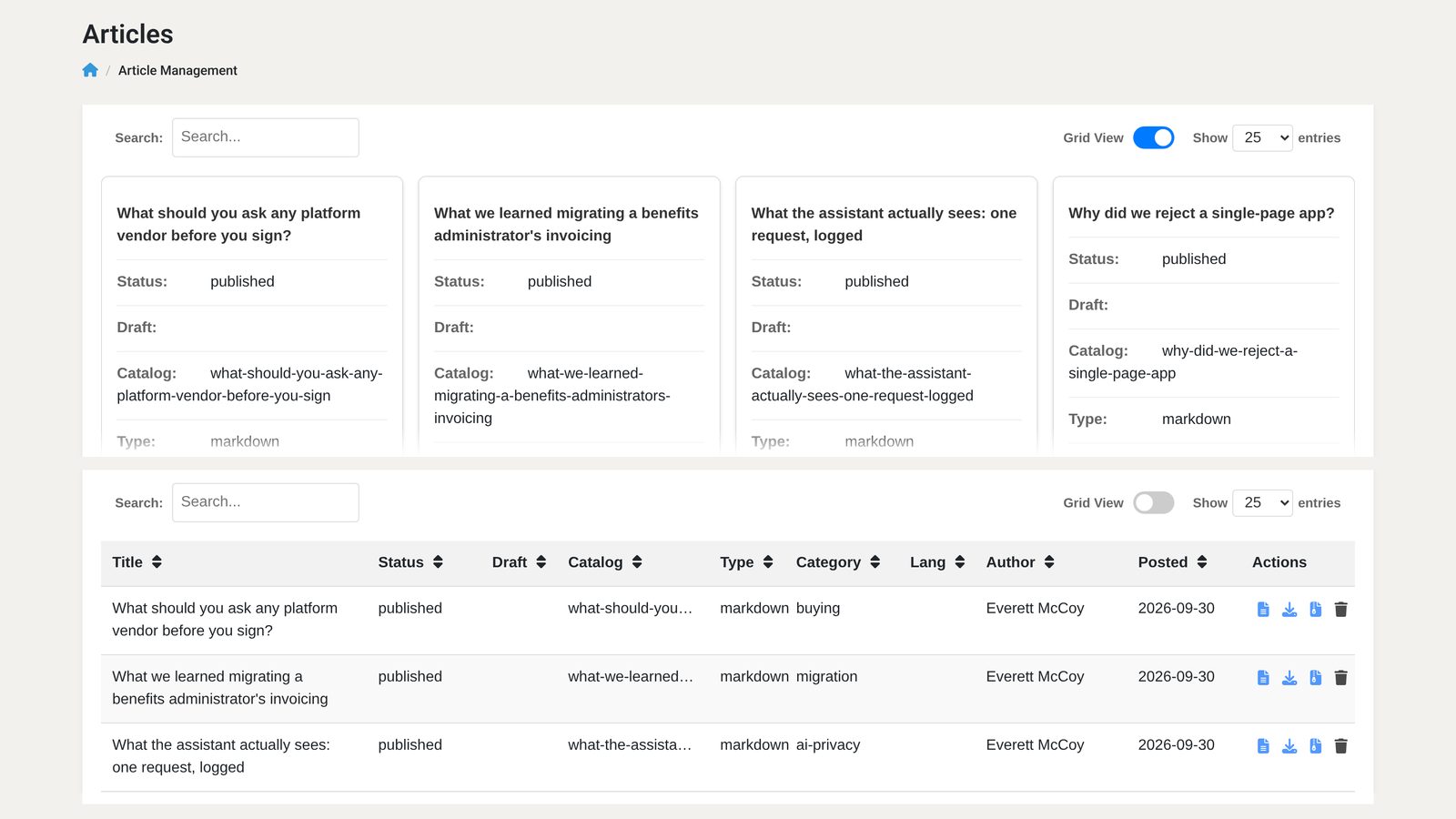Sort table by Title column arrows
Image resolution: width=1456 pixels, height=819 pixels.
pyautogui.click(x=157, y=562)
